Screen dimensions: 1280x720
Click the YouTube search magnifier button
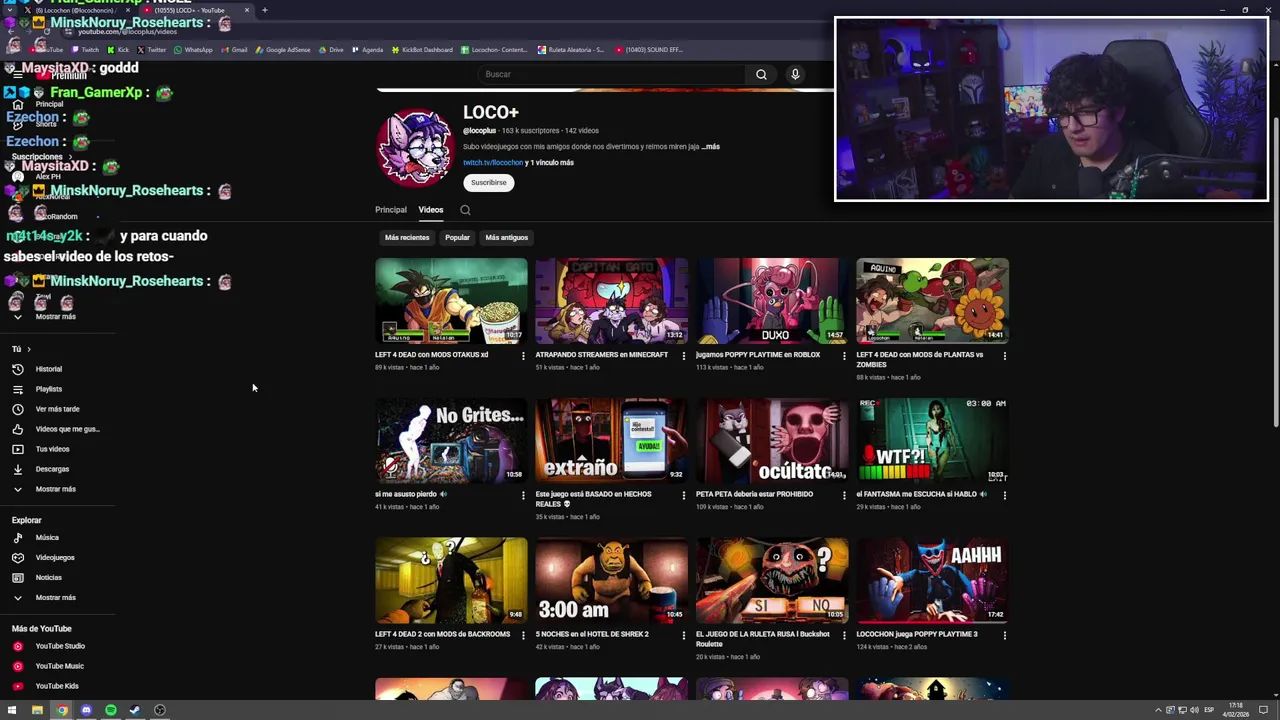coord(761,74)
